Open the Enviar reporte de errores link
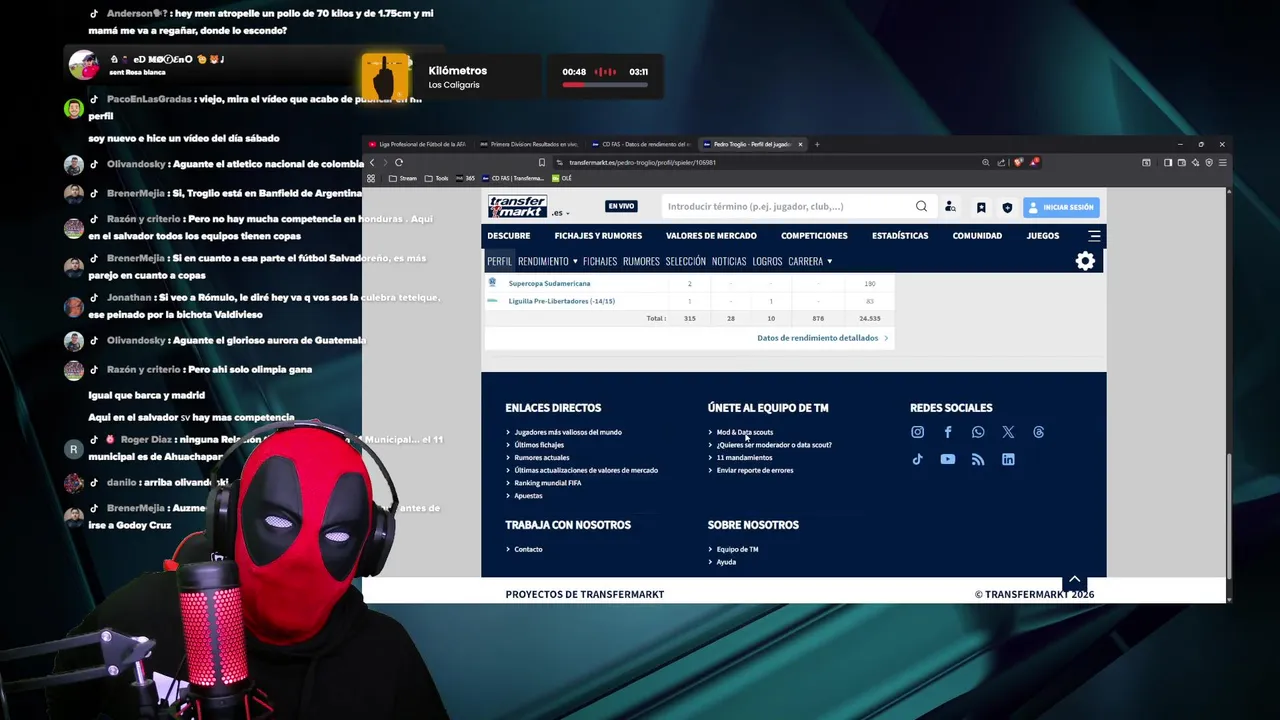This screenshot has height=720, width=1280. pos(755,470)
